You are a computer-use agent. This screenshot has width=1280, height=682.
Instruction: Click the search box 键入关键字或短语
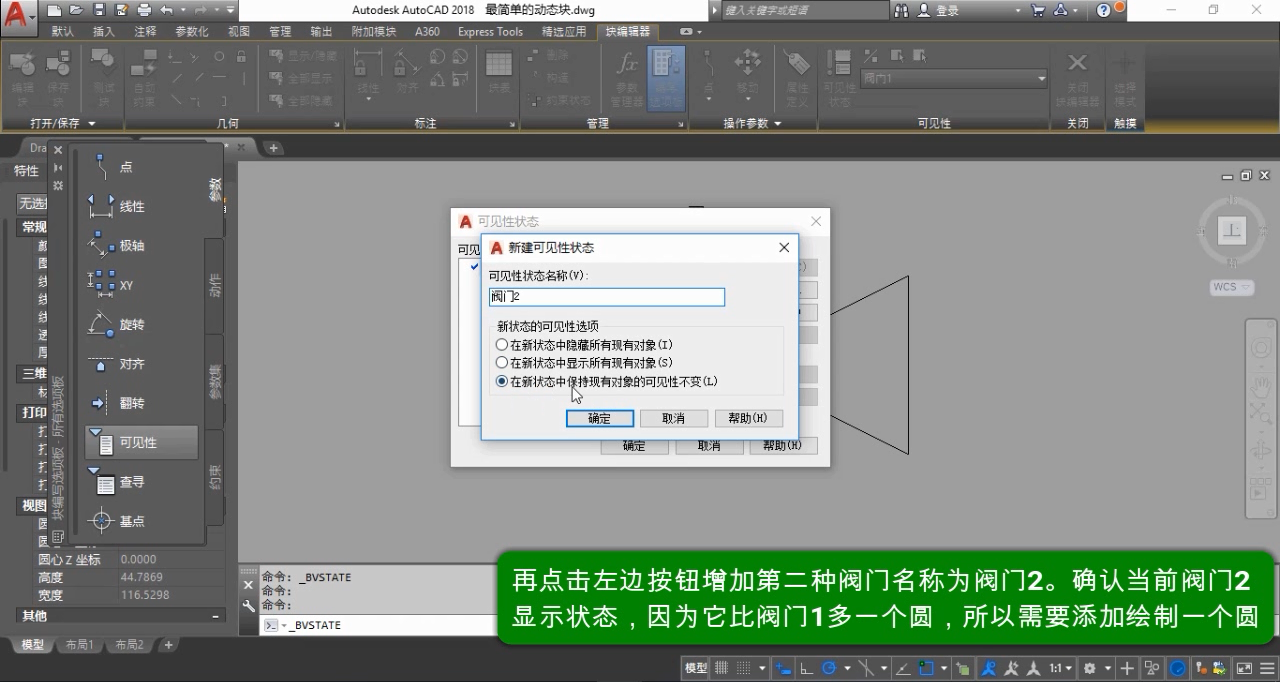pos(803,10)
